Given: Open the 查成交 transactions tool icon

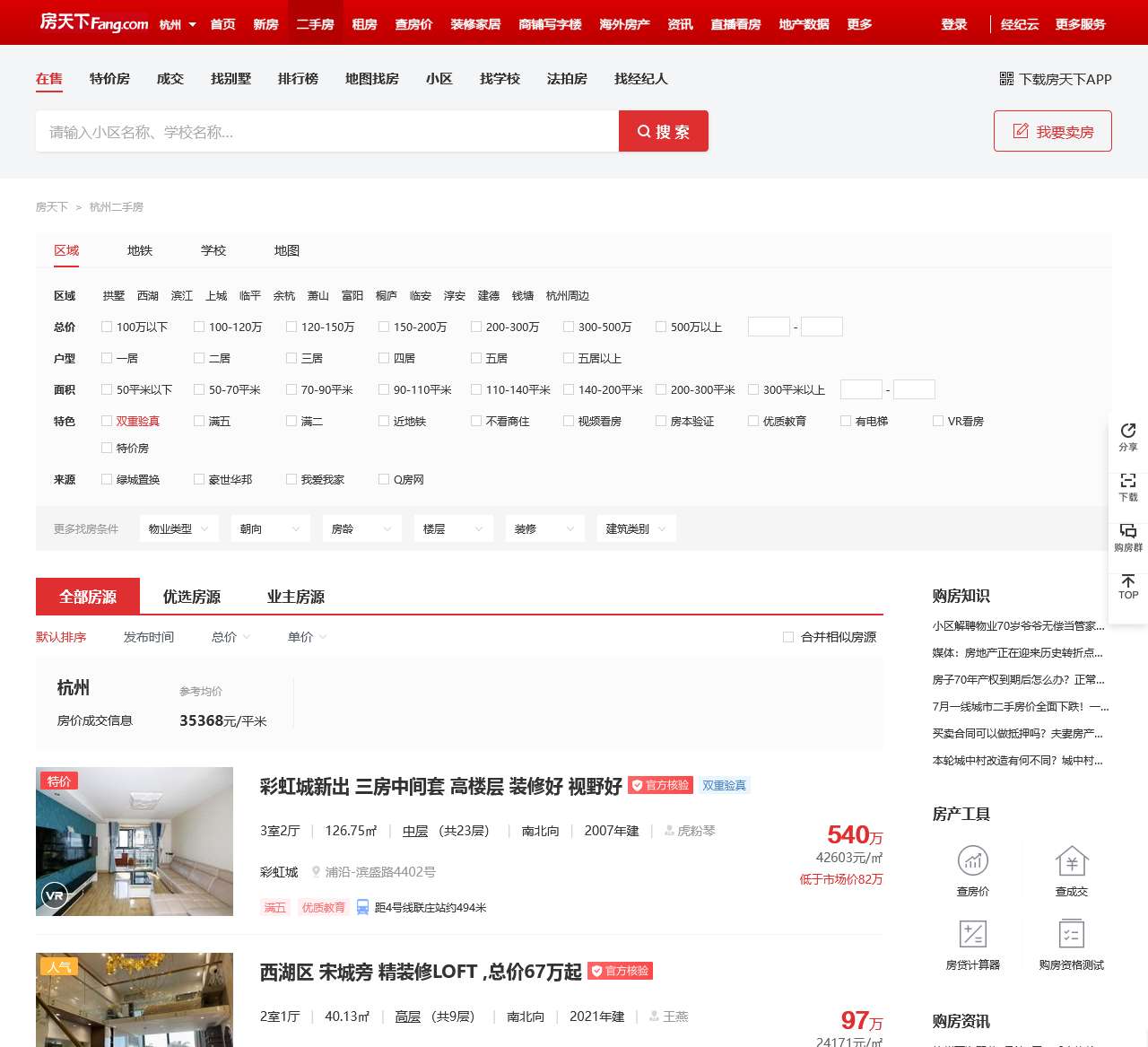Looking at the screenshot, I should [x=1071, y=861].
